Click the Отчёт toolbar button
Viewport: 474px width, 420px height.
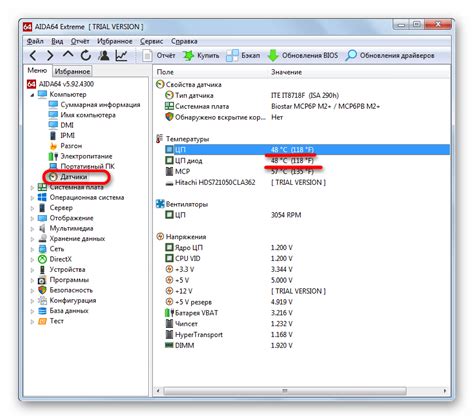159,55
